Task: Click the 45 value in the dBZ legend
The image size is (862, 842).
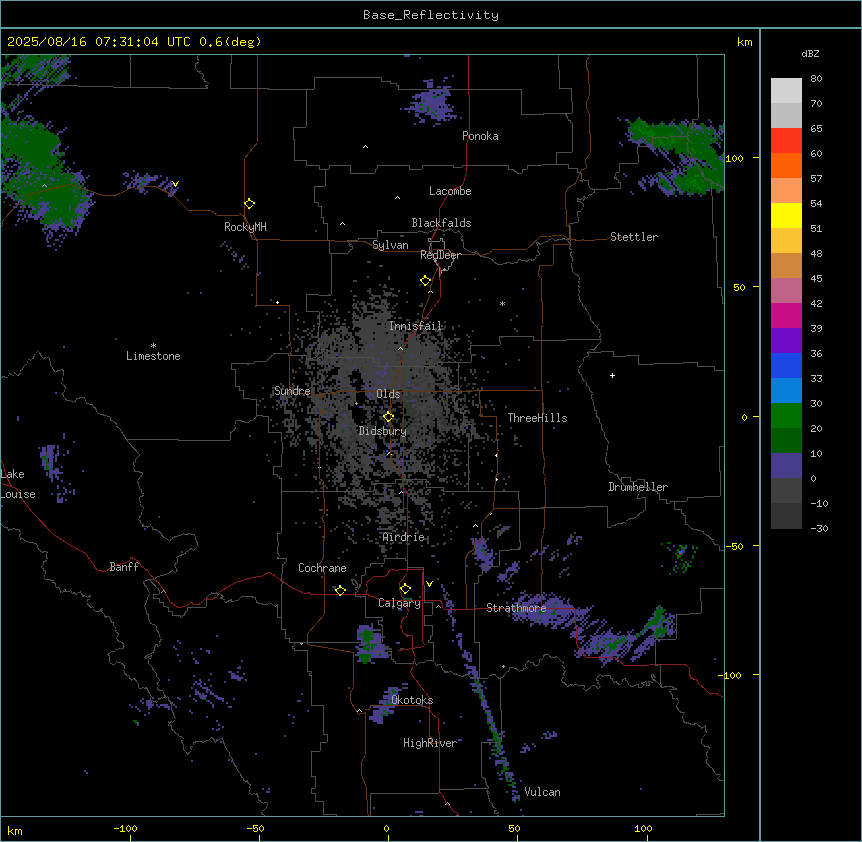Action: click(x=816, y=278)
